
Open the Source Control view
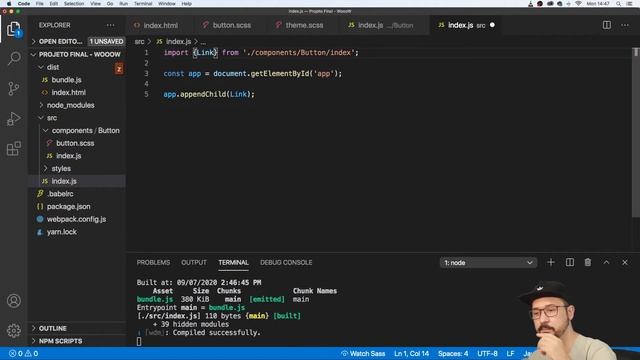point(13,88)
